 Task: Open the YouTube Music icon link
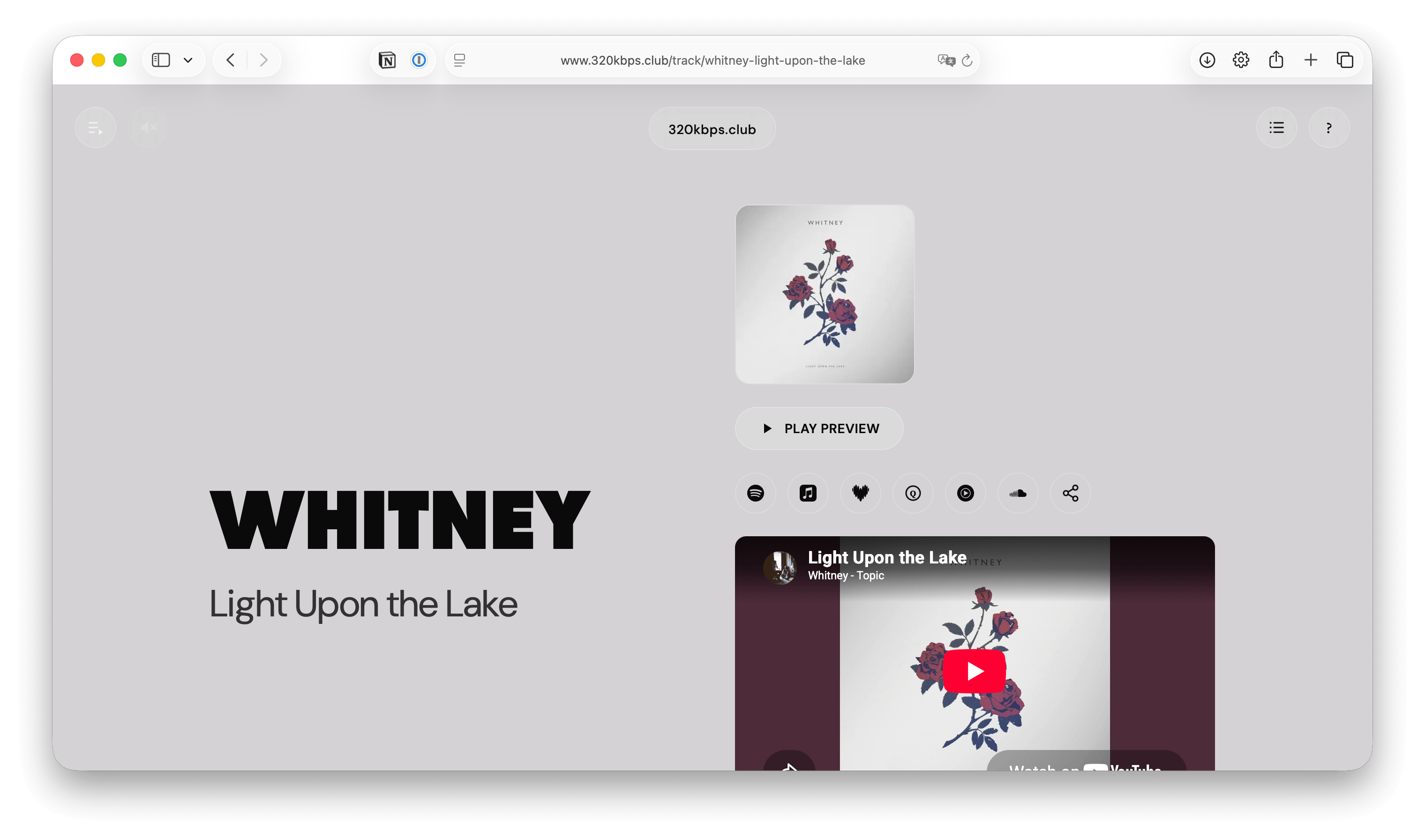click(966, 493)
